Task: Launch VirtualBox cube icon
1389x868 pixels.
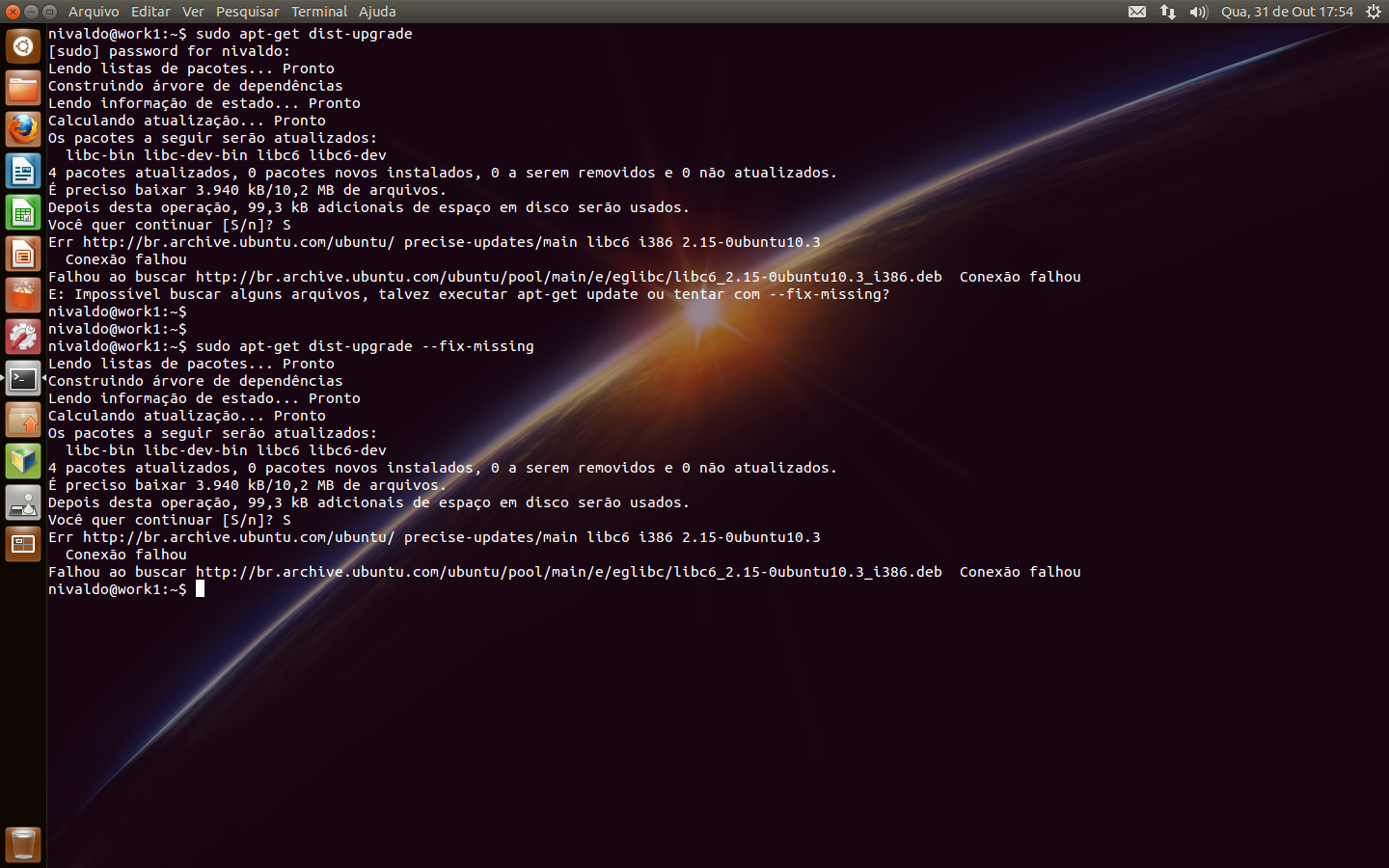Action: point(23,461)
